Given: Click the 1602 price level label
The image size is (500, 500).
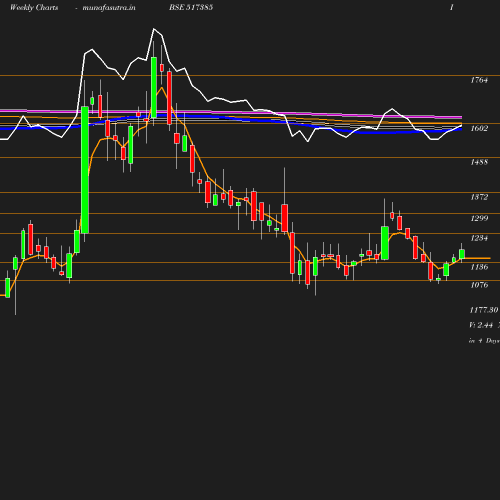Looking at the screenshot, I should (x=479, y=129).
